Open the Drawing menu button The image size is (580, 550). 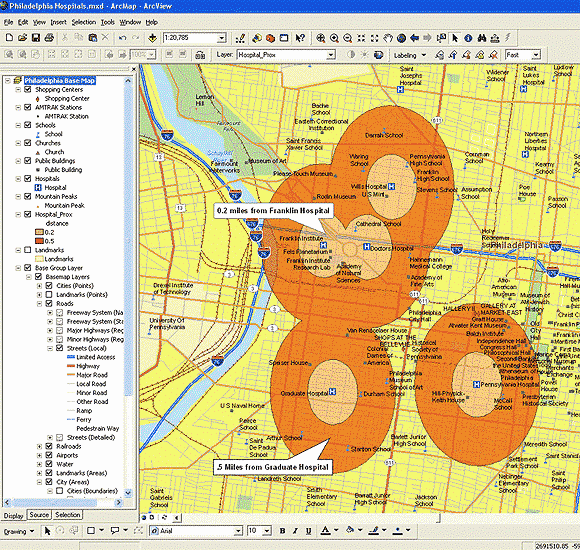pos(19,532)
